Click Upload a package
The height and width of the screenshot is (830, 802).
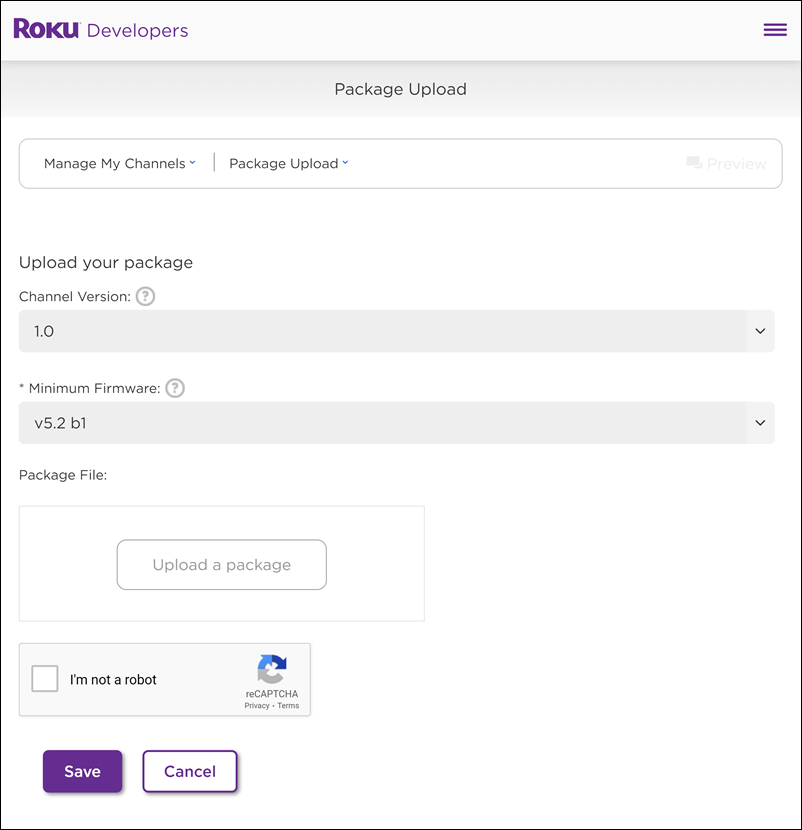click(x=221, y=564)
